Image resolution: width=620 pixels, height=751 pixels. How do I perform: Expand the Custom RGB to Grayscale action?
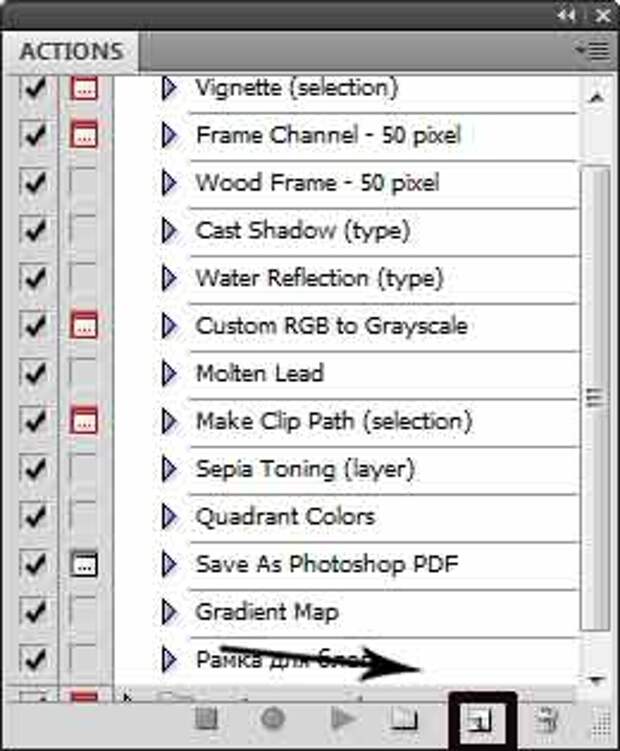(169, 326)
